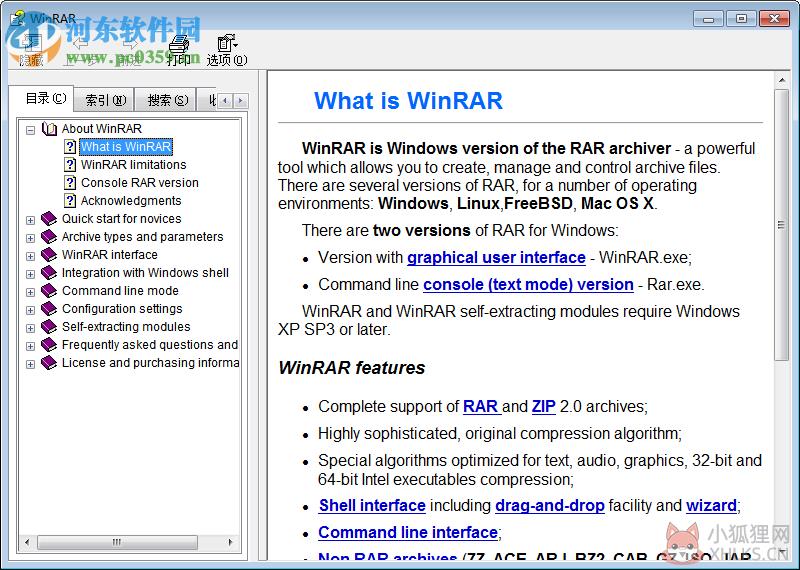
Task: Click the tree pane's scroll-right arrow
Action: click(230, 541)
